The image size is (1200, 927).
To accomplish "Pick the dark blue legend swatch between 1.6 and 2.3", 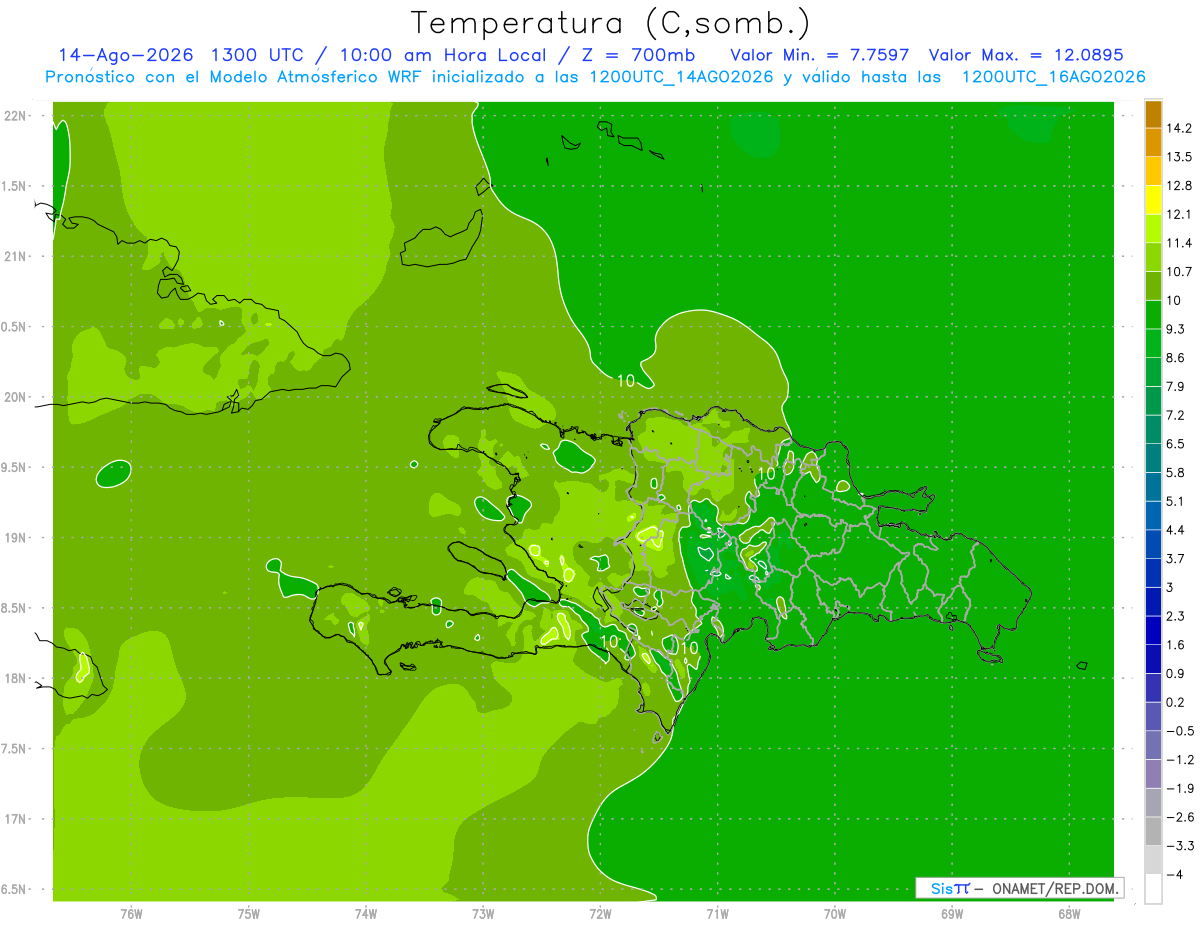I will click(x=1153, y=630).
